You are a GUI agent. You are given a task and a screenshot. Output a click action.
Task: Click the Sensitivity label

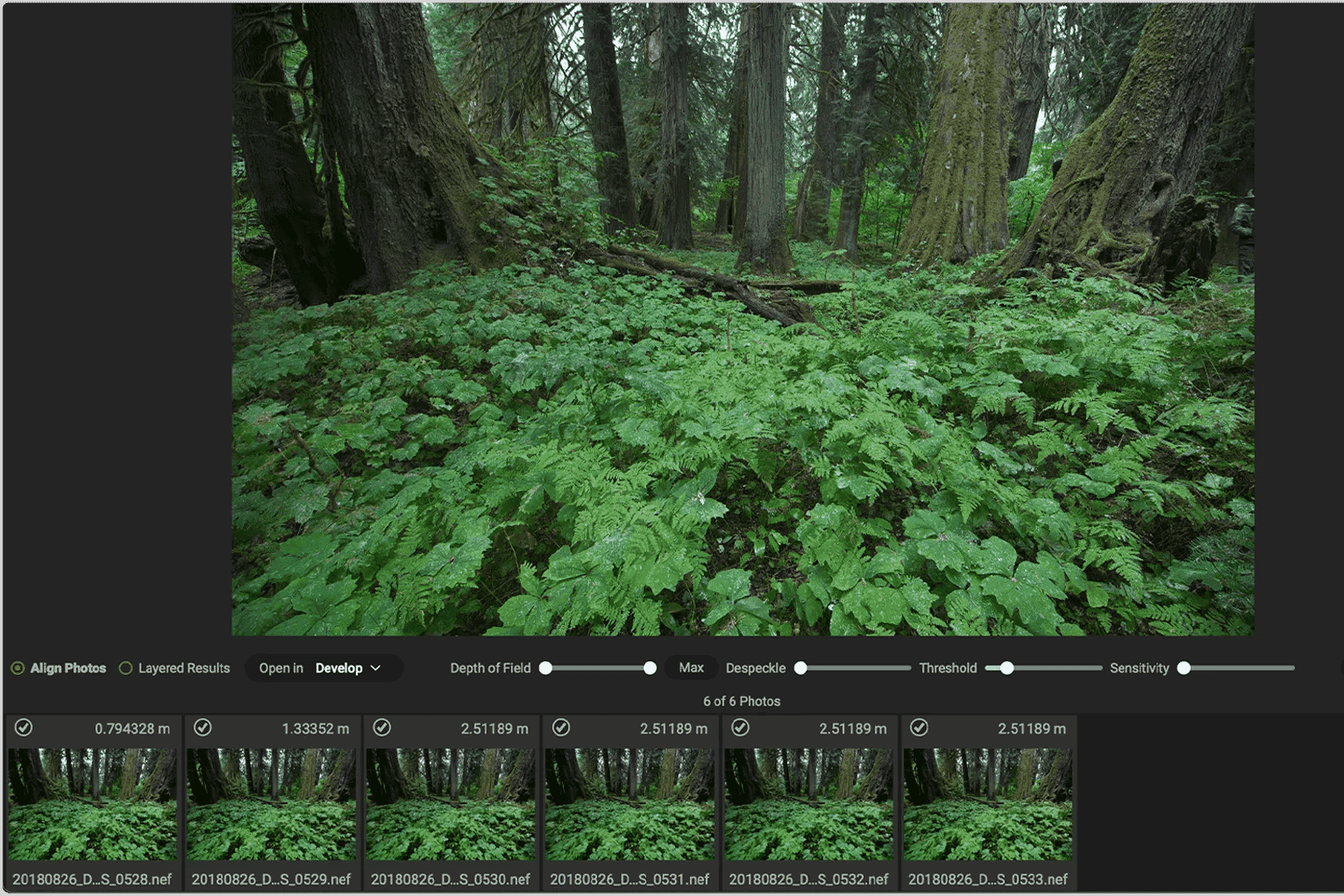pyautogui.click(x=1140, y=668)
